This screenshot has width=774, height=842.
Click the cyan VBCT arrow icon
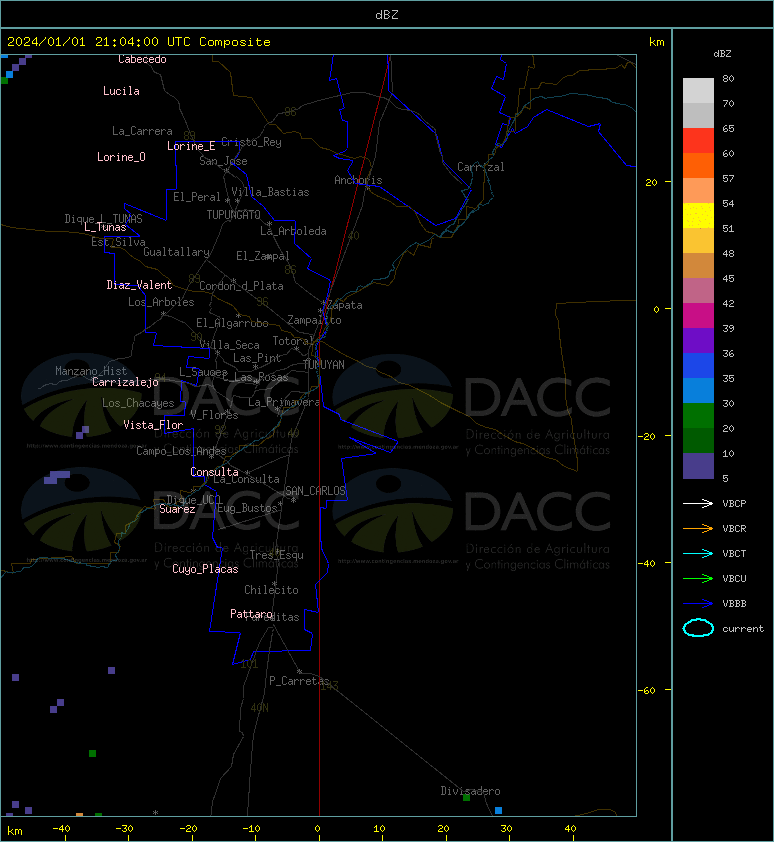[x=698, y=553]
